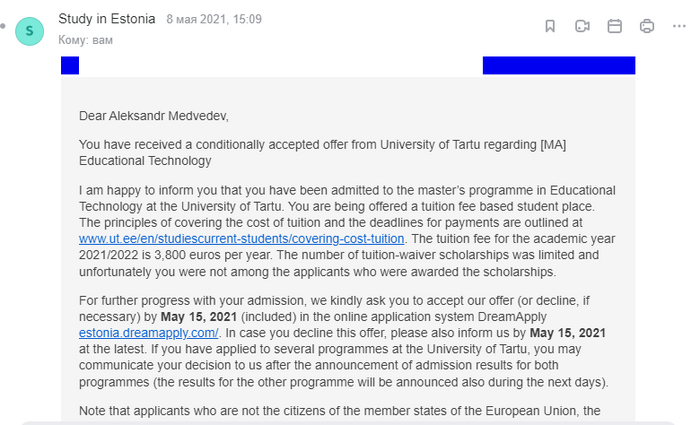Print the email using the printer icon
Image resolution: width=700 pixels, height=425 pixels.
(647, 27)
